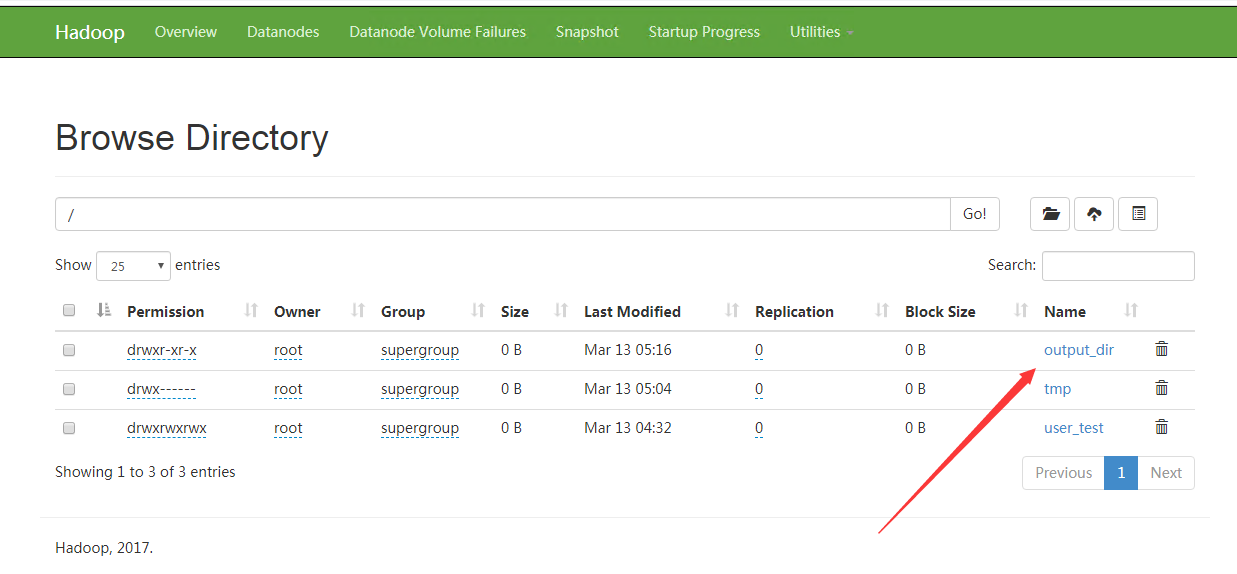Viewport: 1237px width, 574px height.
Task: Click the directory path input field
Action: click(503, 214)
